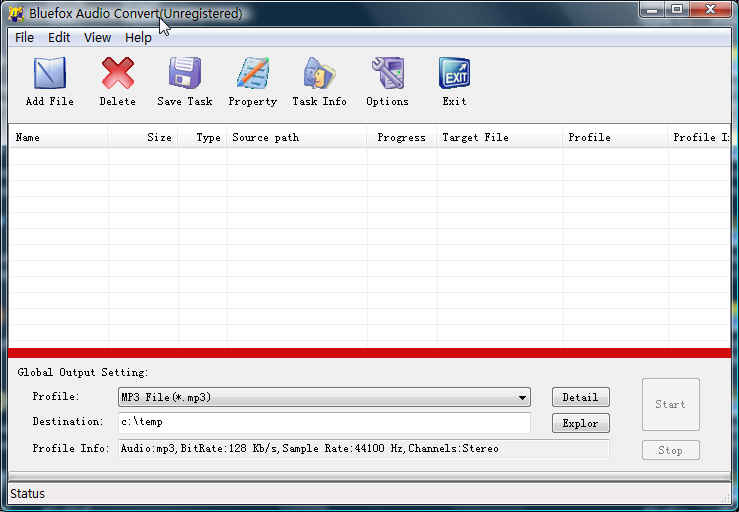
Task: Click the Target File column header
Action: pyautogui.click(x=500, y=138)
